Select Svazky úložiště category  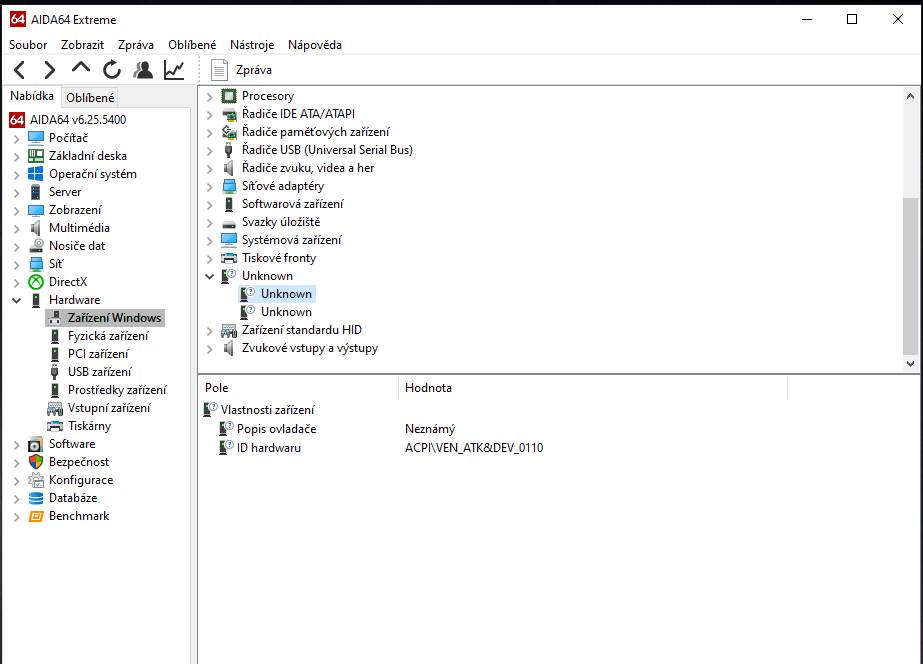[281, 222]
